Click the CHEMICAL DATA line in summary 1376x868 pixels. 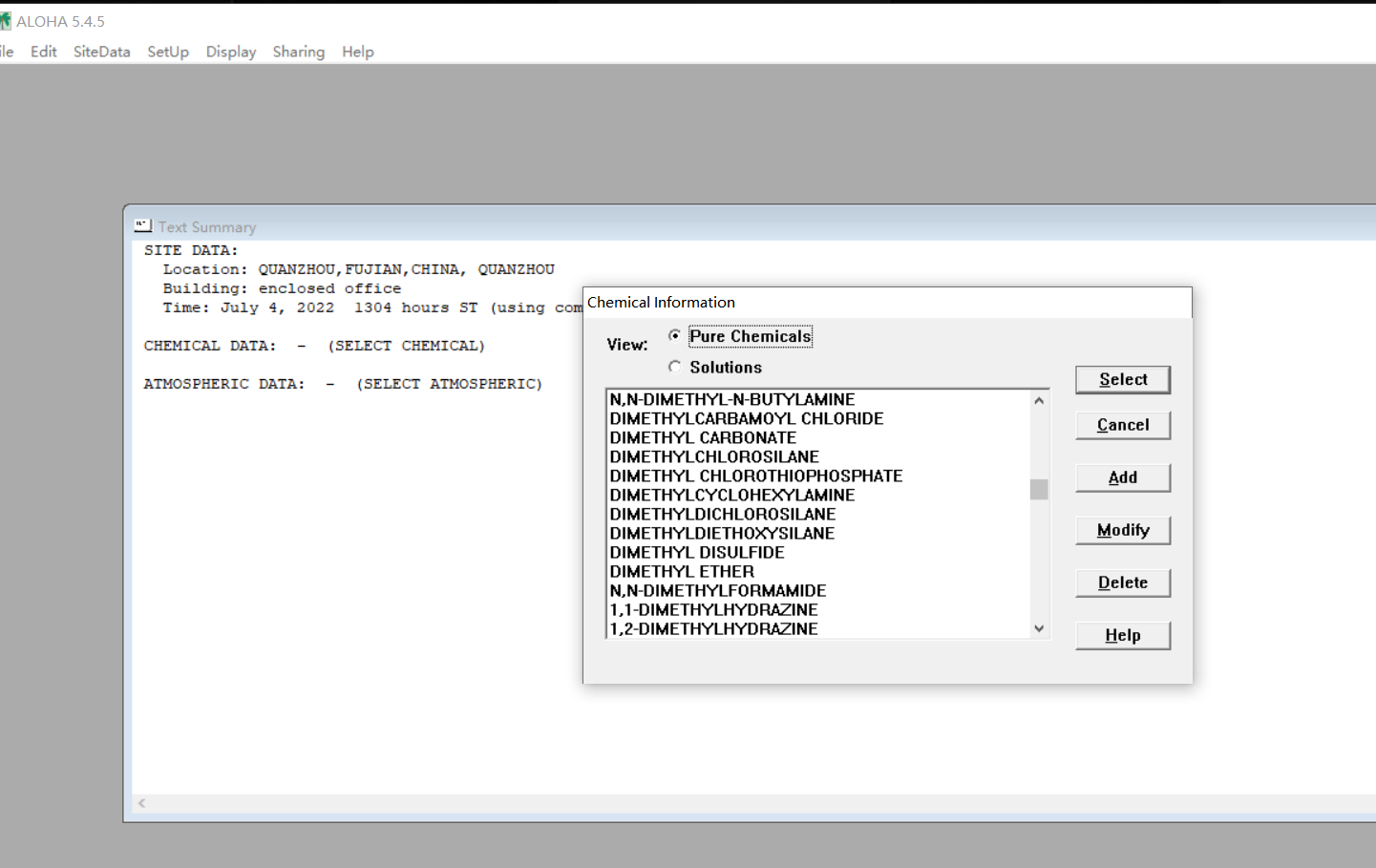[314, 346]
